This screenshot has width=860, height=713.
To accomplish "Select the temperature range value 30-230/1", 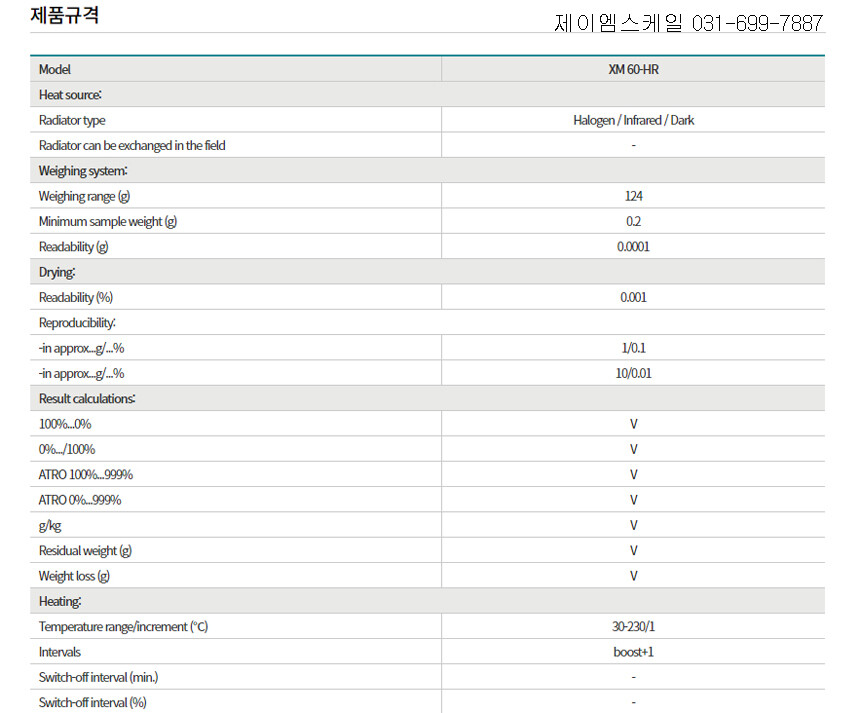I will pos(633,626).
